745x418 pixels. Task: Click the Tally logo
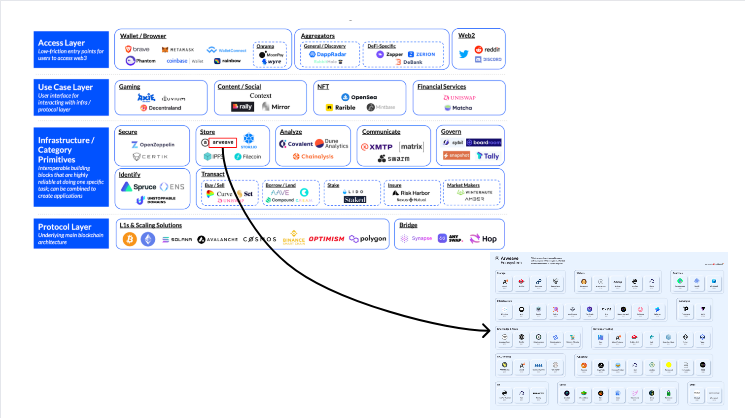(x=488, y=156)
